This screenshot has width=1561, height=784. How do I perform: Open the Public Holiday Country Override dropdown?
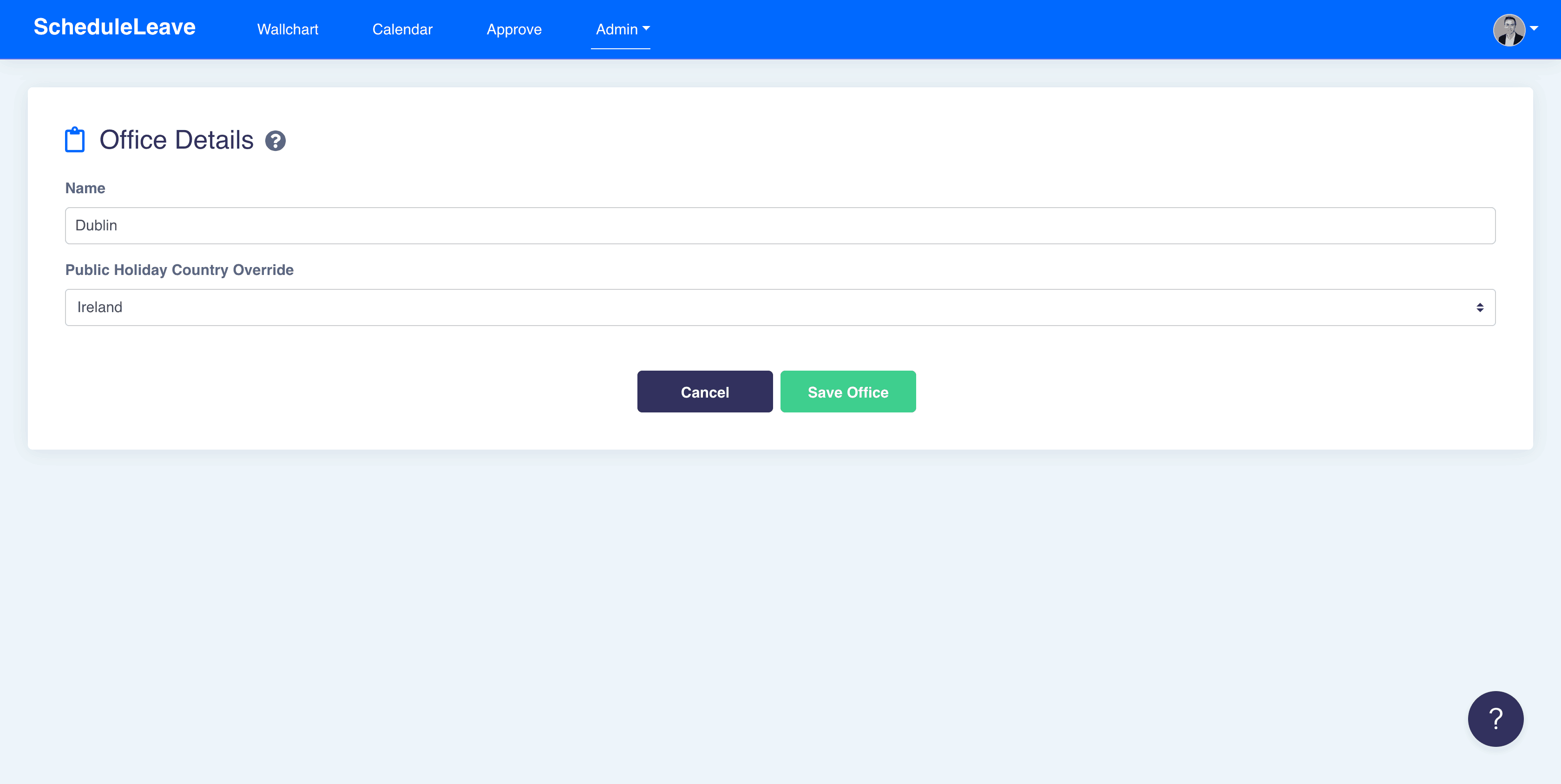[780, 307]
